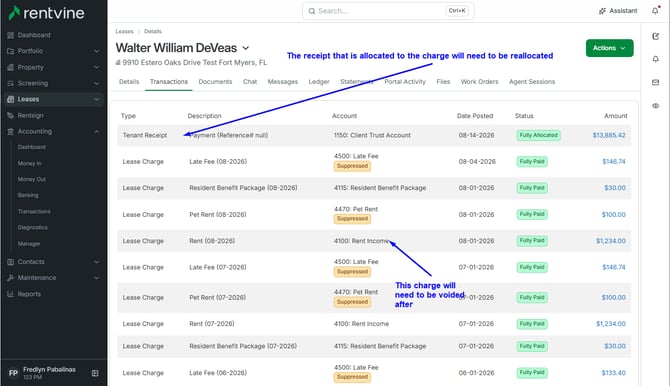
Task: Switch to the Ledger tab
Action: pos(319,82)
